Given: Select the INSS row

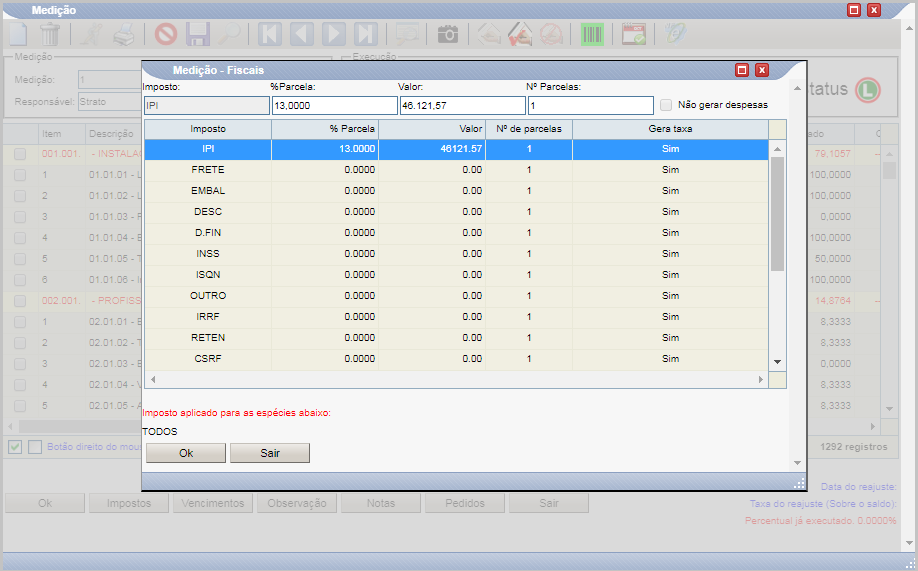Looking at the screenshot, I should click(457, 254).
